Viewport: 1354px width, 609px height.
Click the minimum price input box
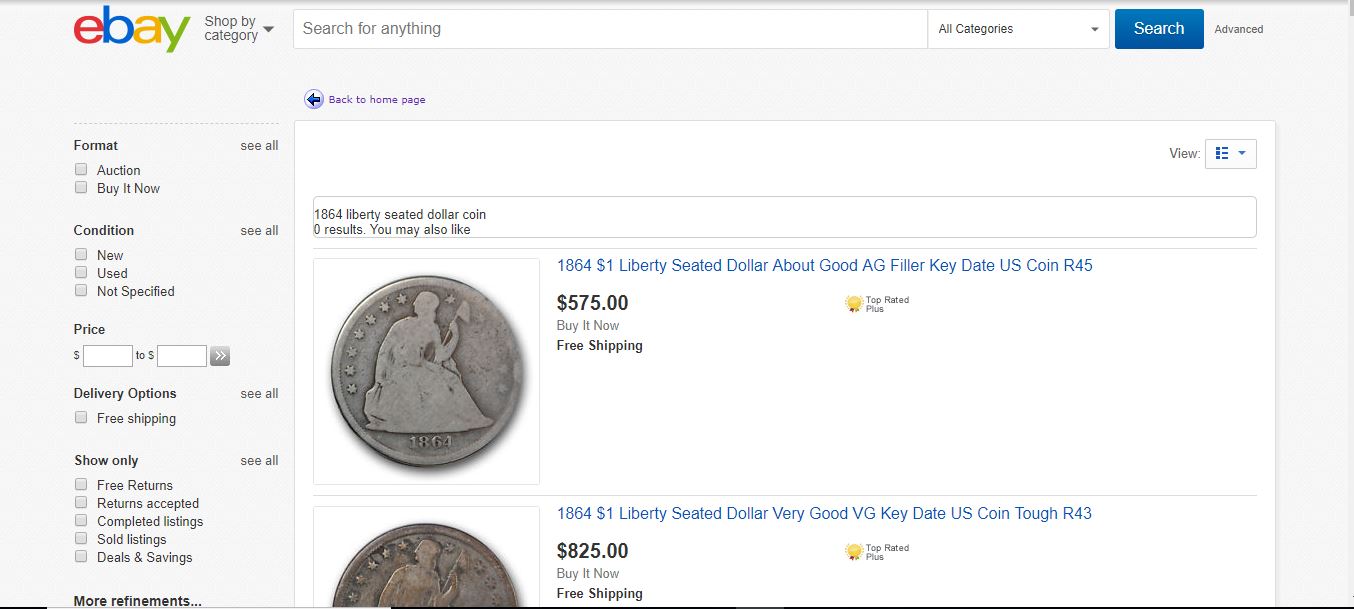pyautogui.click(x=108, y=356)
